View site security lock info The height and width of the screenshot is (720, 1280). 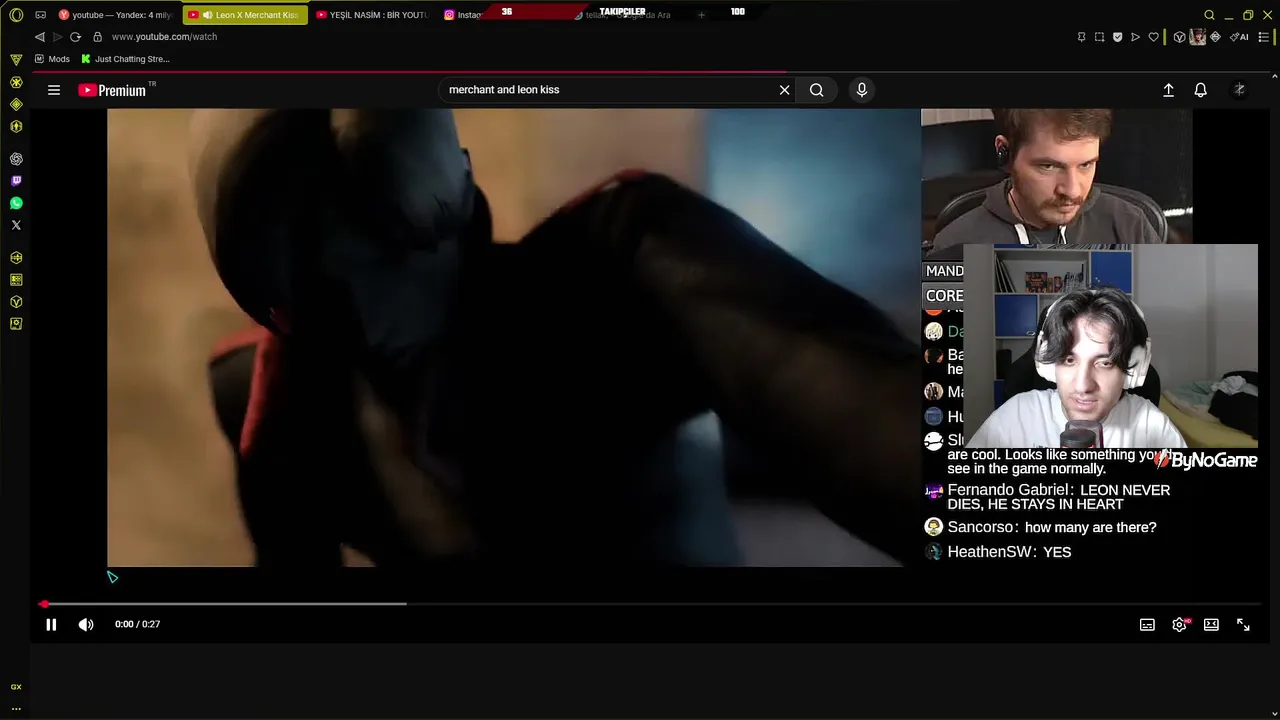coord(97,37)
